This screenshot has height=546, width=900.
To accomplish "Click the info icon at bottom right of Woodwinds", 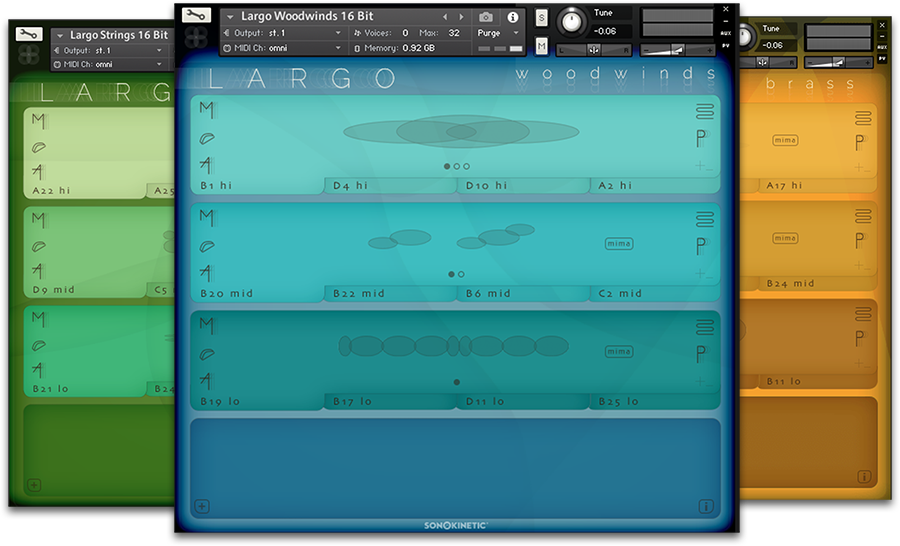I will tap(705, 507).
